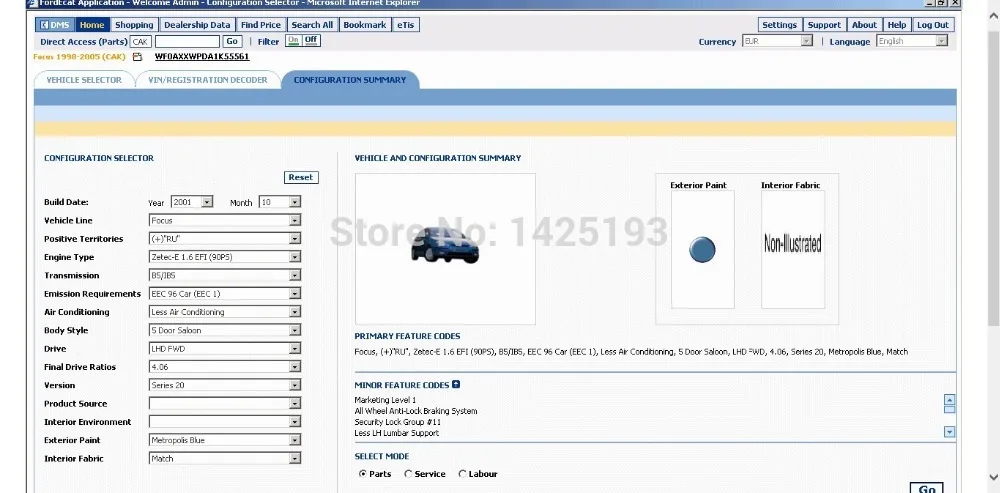The height and width of the screenshot is (493, 1000).
Task: Select the Labour mode radio button
Action: pos(462,474)
